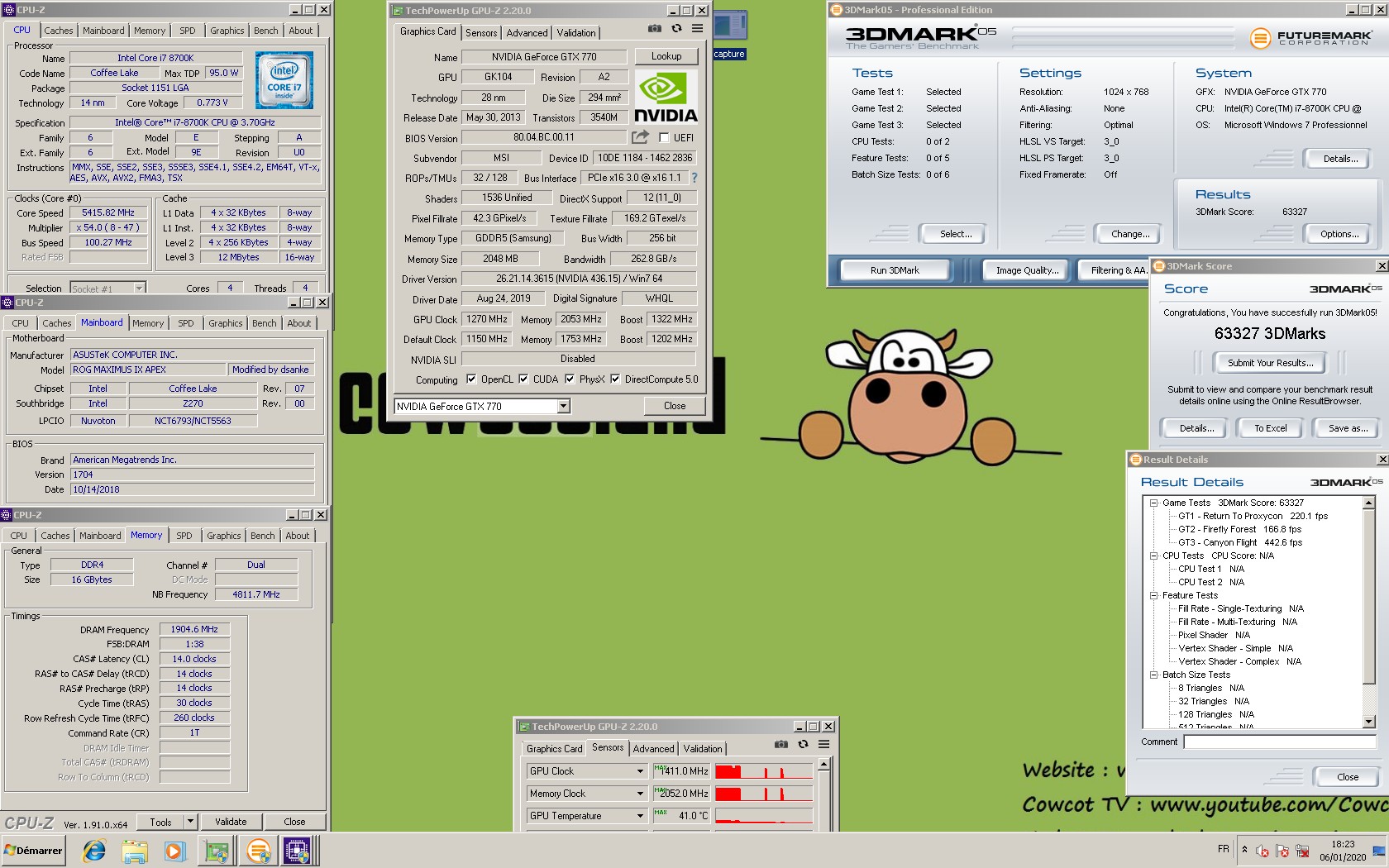Click the Démarrer start button
The width and height of the screenshot is (1389, 868).
33,851
